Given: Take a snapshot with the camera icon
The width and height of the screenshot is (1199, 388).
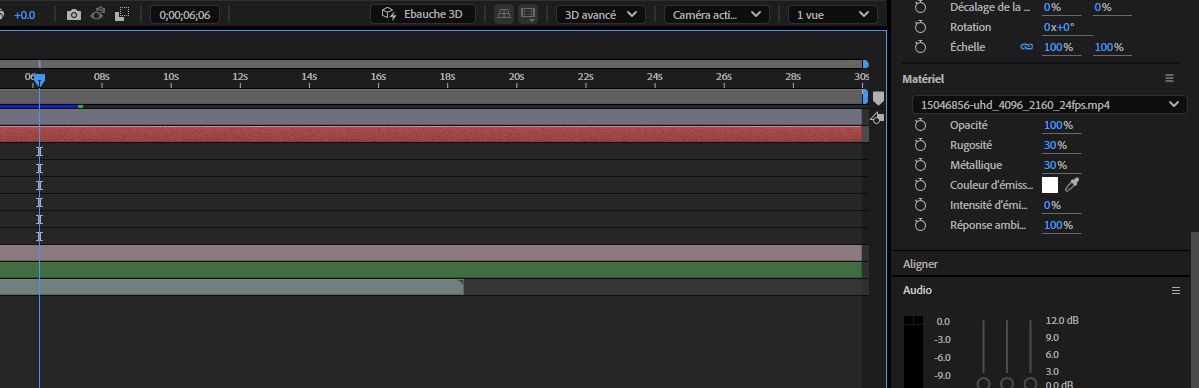Looking at the screenshot, I should [x=73, y=15].
